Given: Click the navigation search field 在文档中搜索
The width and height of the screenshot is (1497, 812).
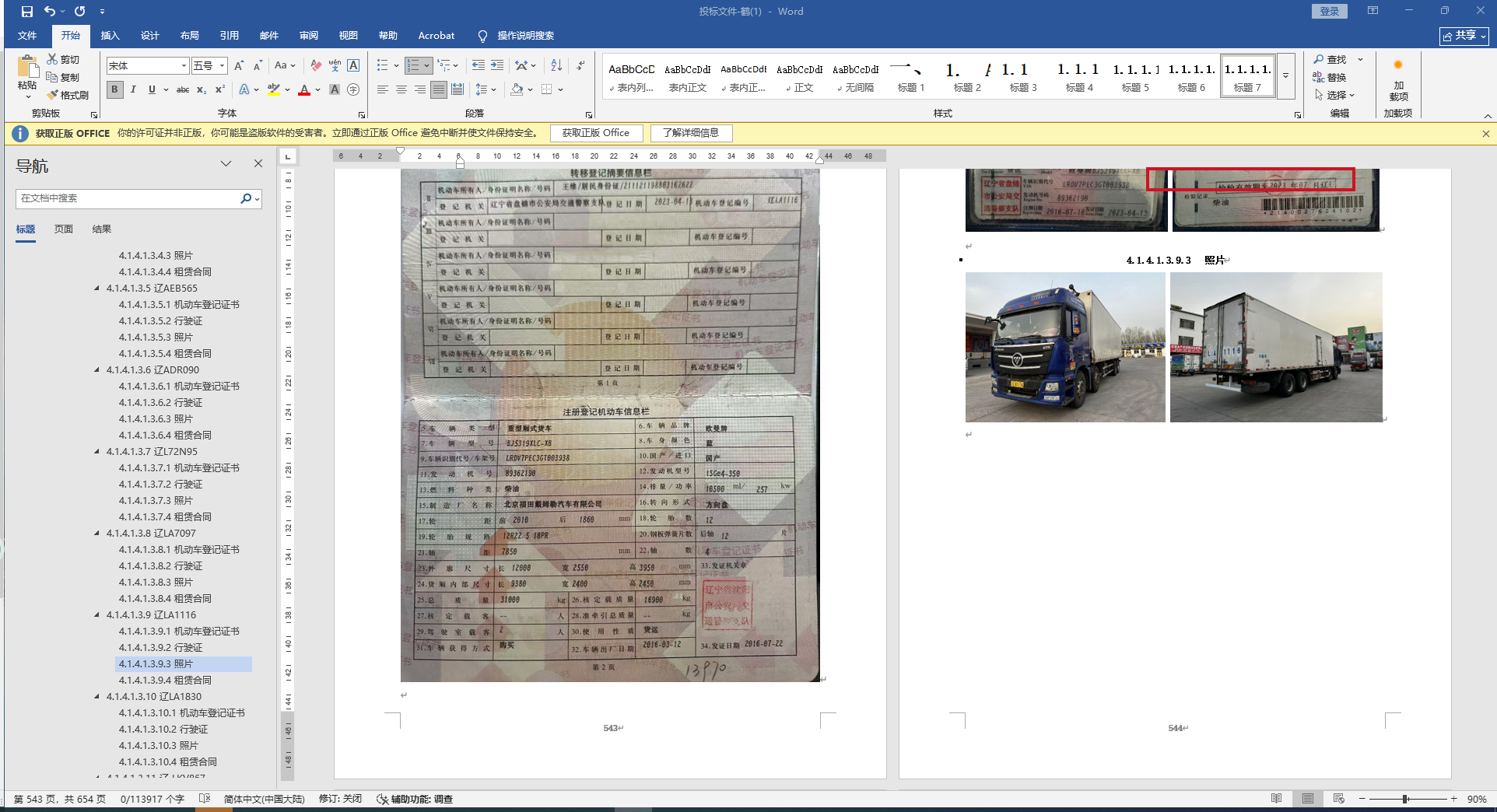Looking at the screenshot, I should pyautogui.click(x=128, y=198).
